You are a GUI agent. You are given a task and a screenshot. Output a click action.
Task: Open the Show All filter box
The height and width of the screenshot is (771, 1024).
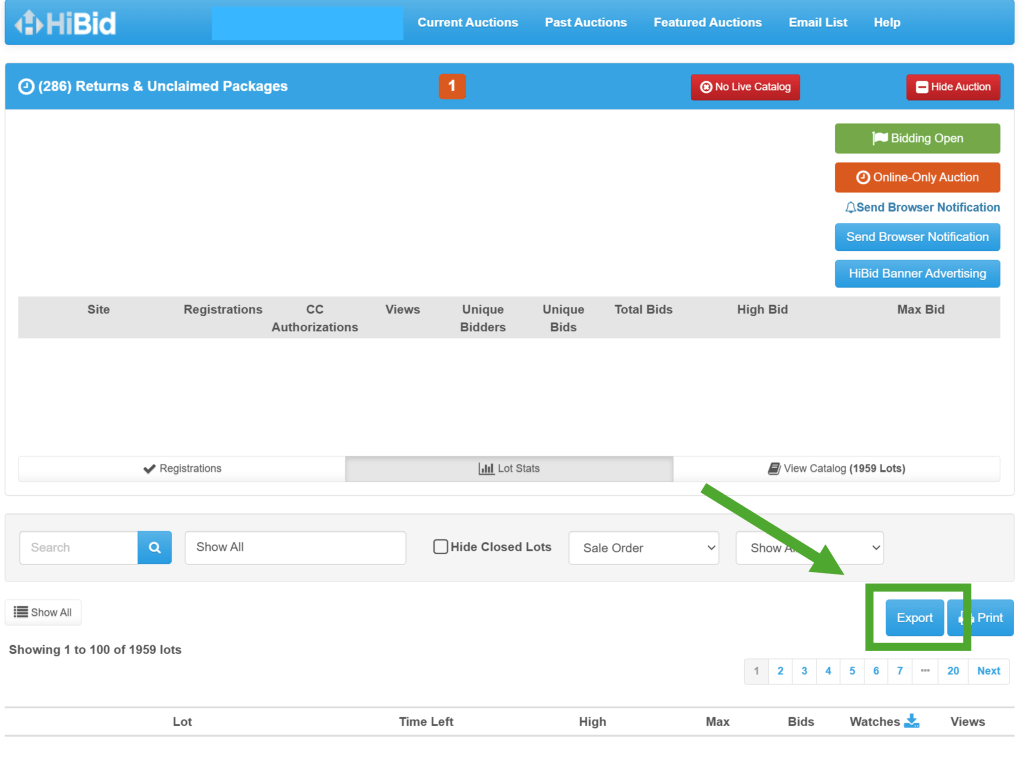295,548
